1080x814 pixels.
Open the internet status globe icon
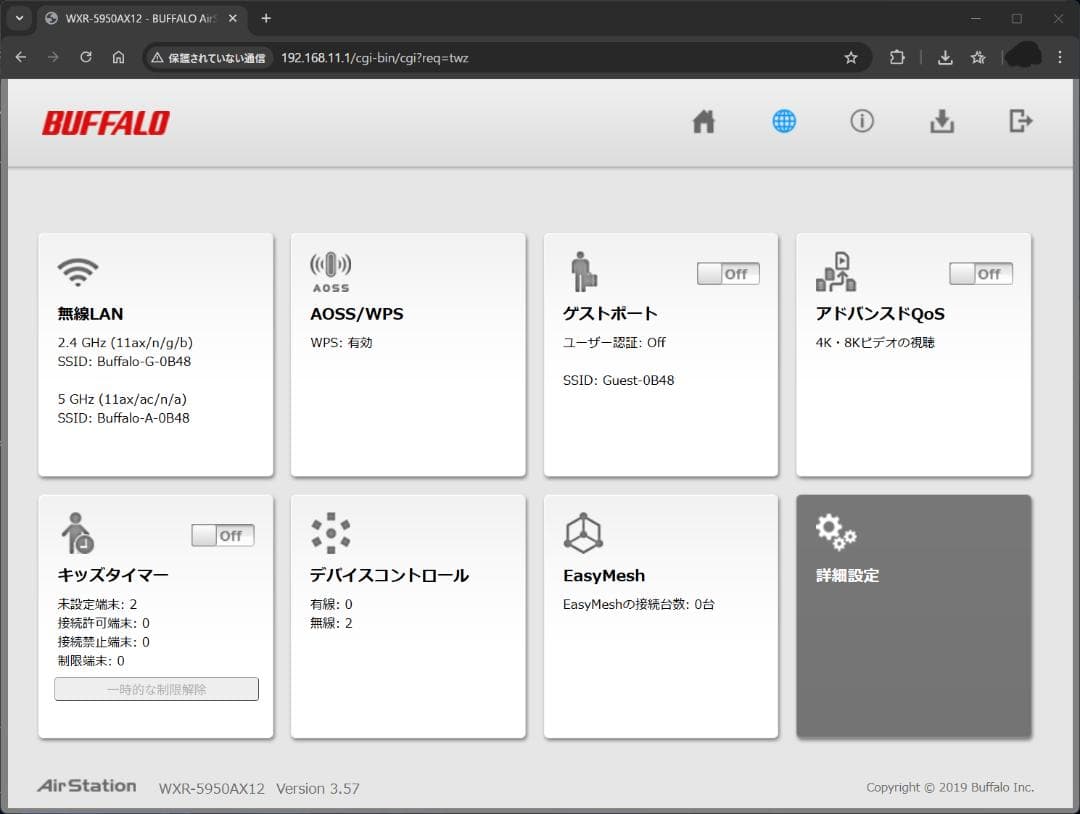[x=783, y=121]
